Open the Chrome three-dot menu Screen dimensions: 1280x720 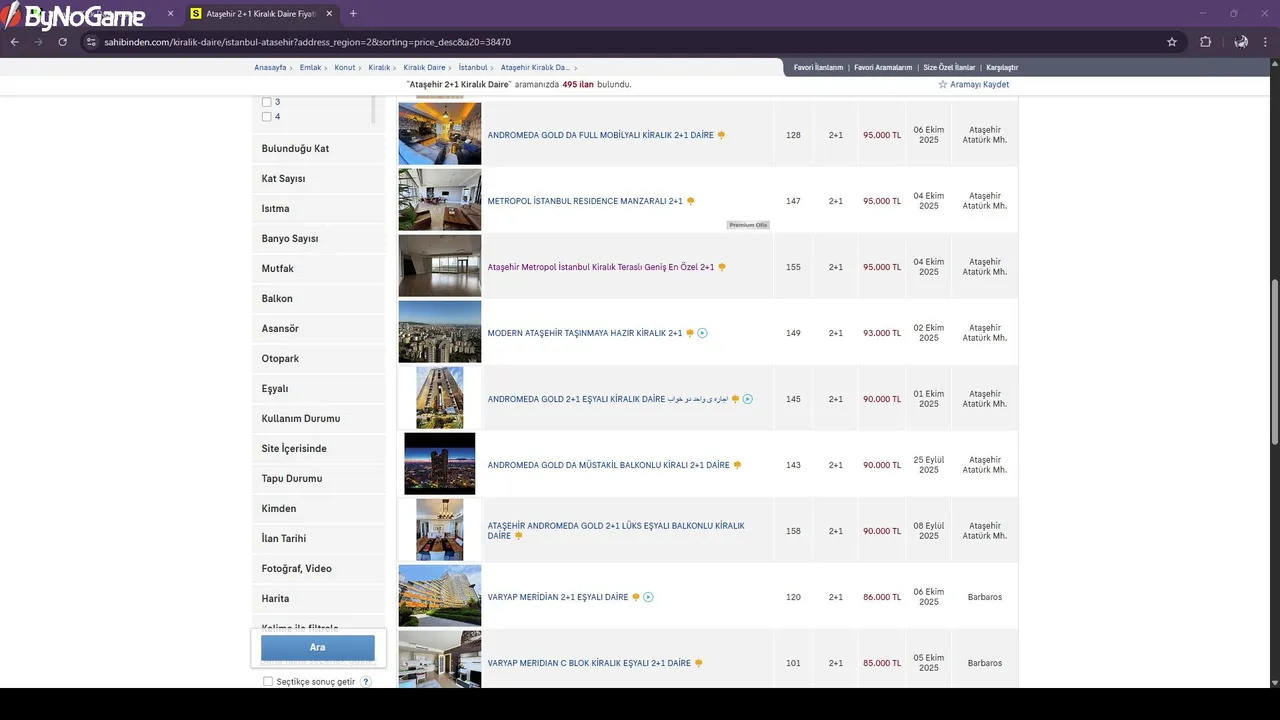click(1266, 42)
